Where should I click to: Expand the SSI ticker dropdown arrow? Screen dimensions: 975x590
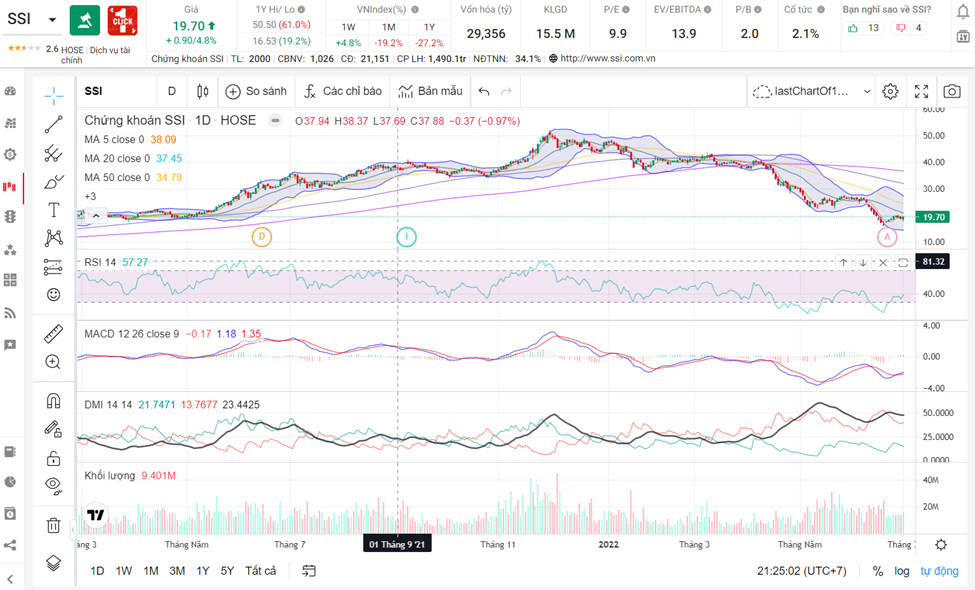(x=52, y=19)
